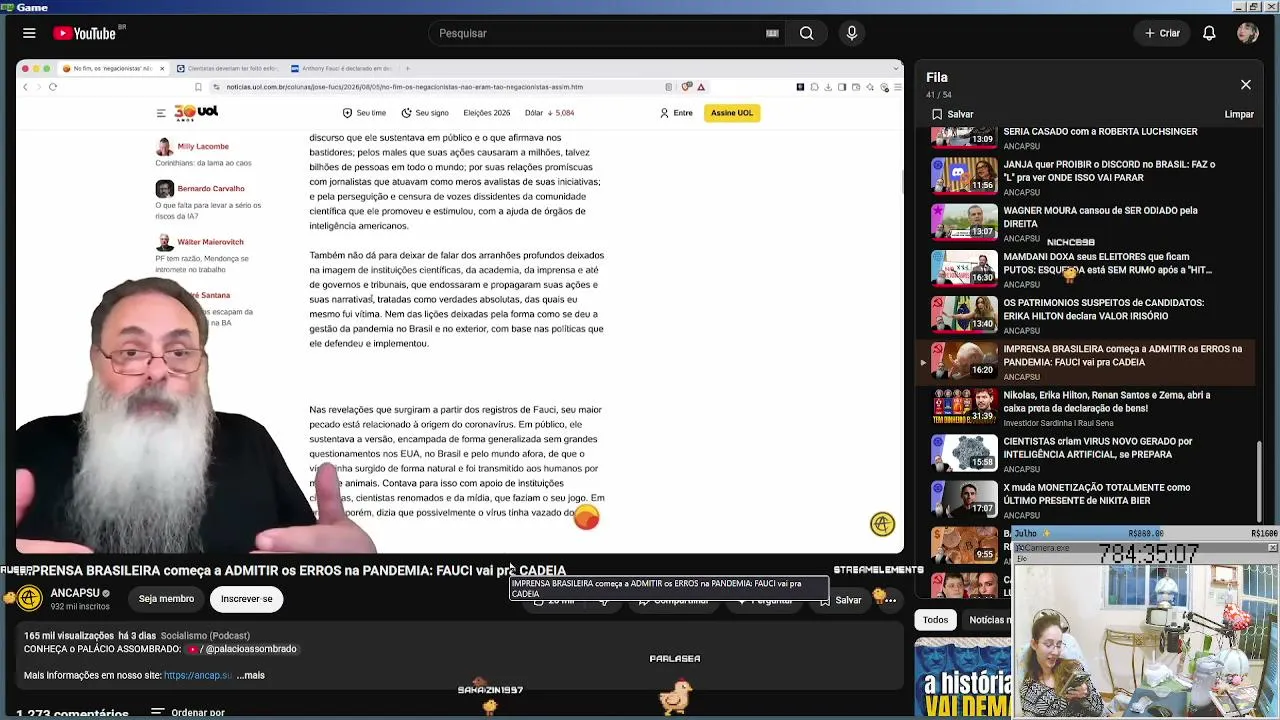
Task: Open the more actions three-dot menu
Action: 889,600
